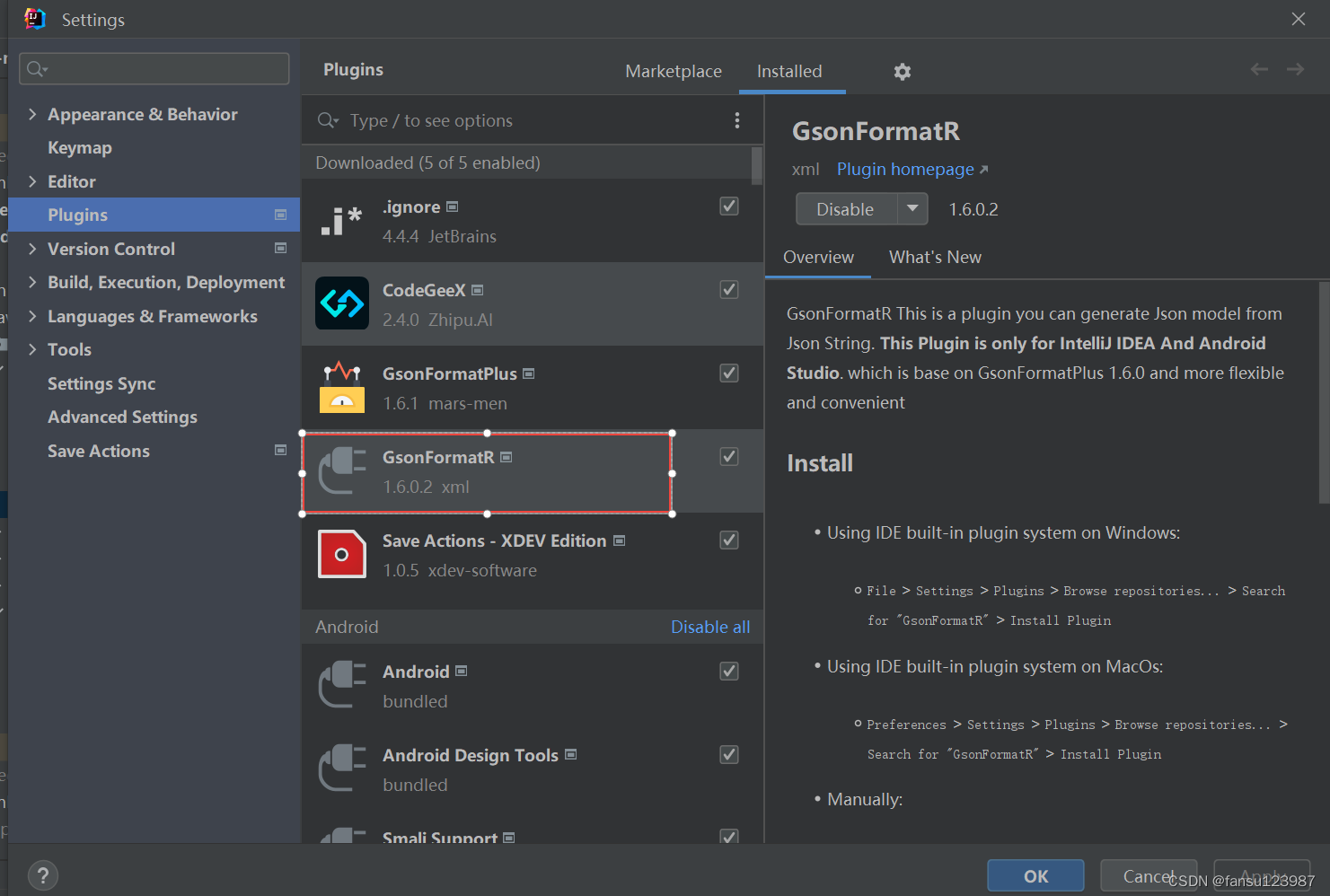Viewport: 1330px width, 896px height.
Task: Click the Android bundled plugin icon
Action: tap(342, 685)
